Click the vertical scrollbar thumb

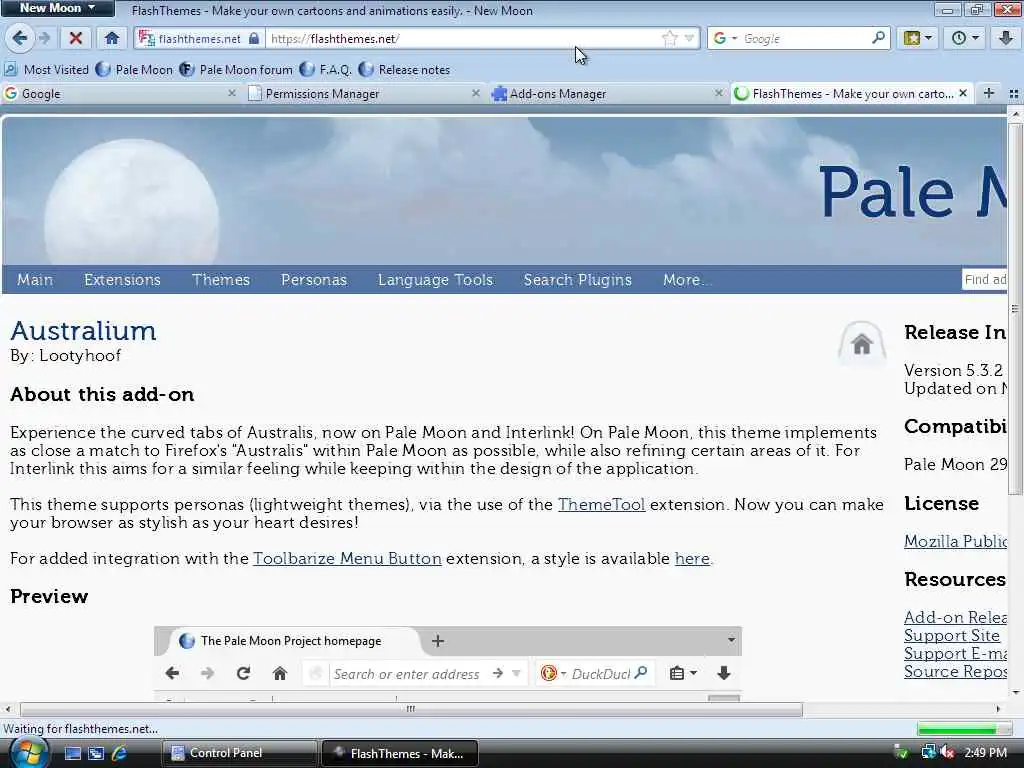click(1015, 308)
